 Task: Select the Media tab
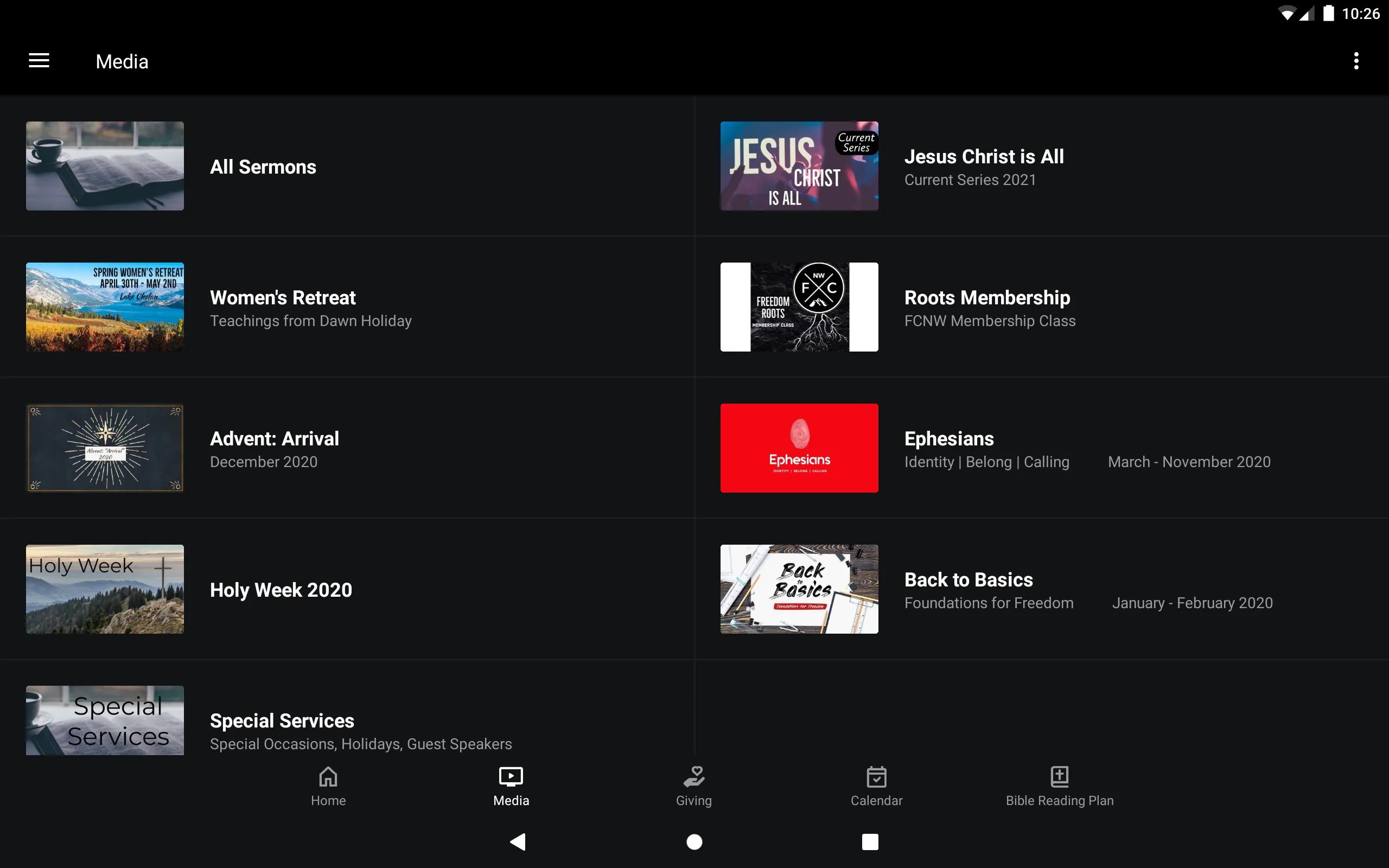[x=511, y=786]
